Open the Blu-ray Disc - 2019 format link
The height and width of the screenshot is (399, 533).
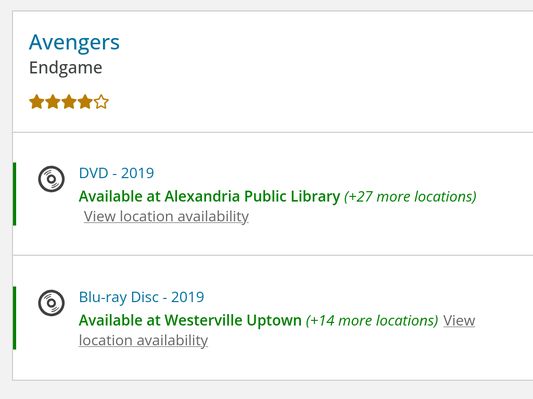[x=141, y=297]
